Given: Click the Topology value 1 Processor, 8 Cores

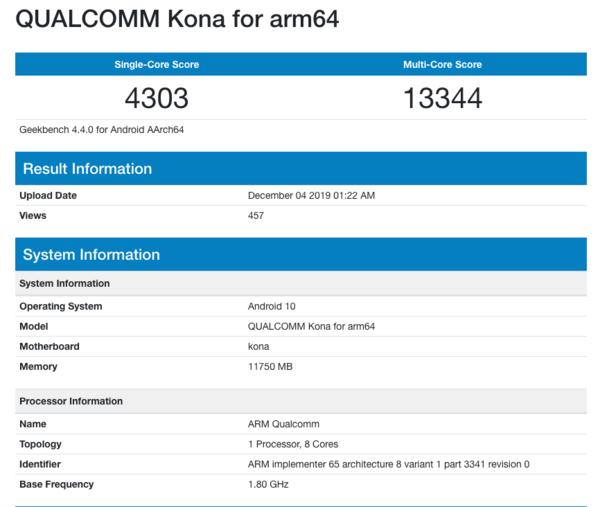Looking at the screenshot, I should [x=291, y=444].
